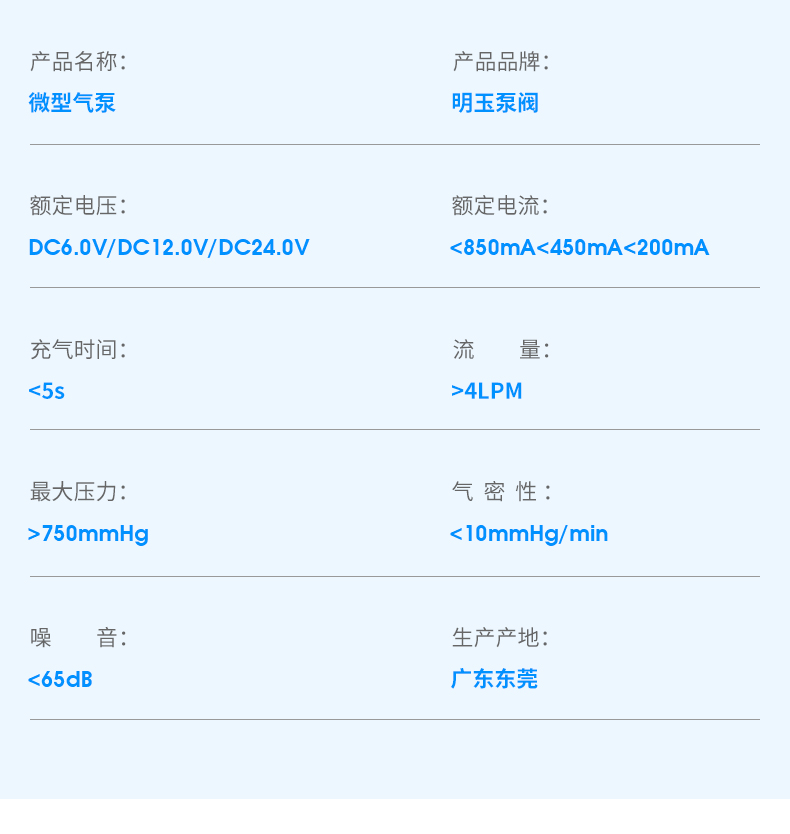Select the 微型气泵 product name text

72,103
